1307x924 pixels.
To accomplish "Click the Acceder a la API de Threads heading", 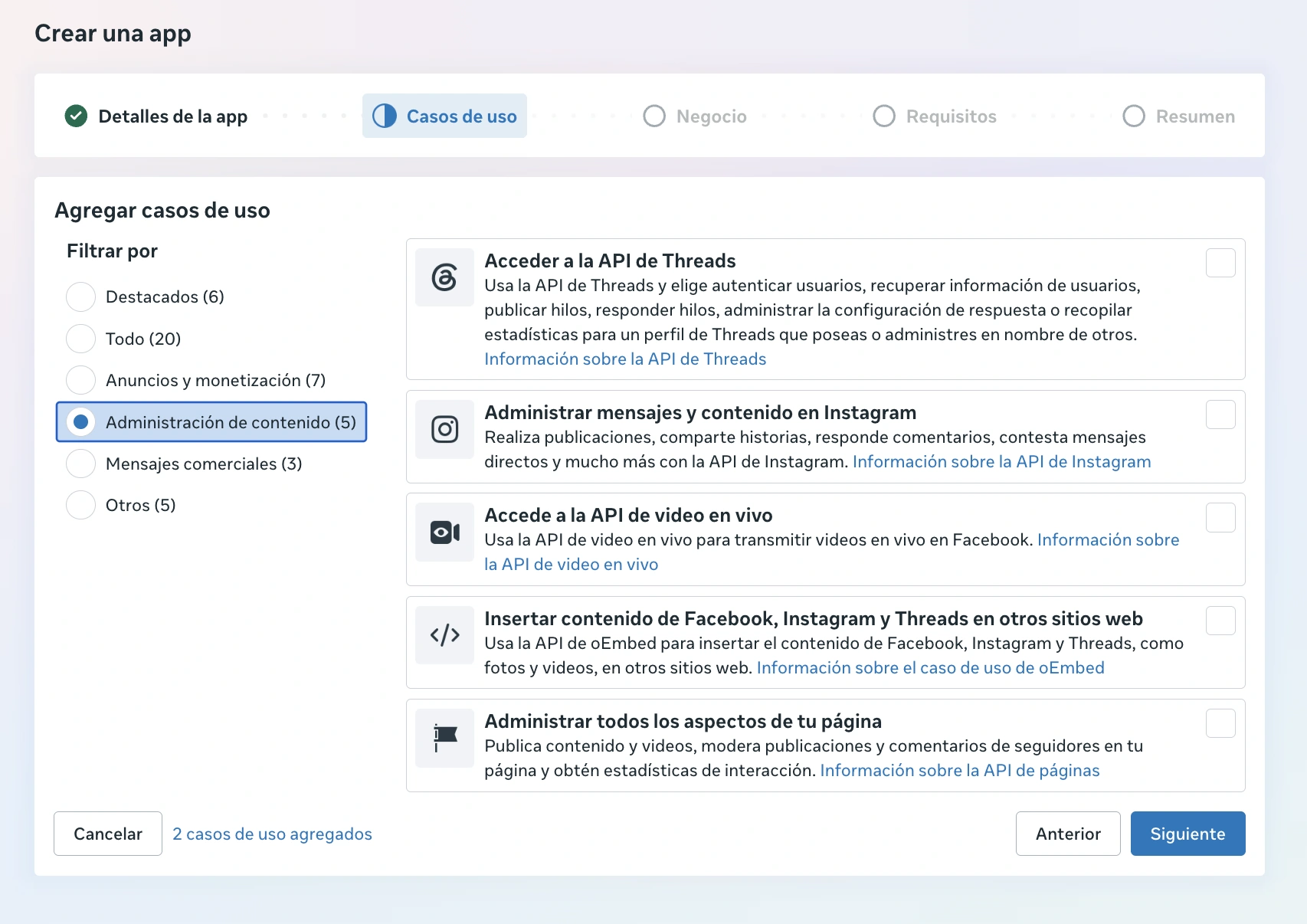I will (x=610, y=260).
